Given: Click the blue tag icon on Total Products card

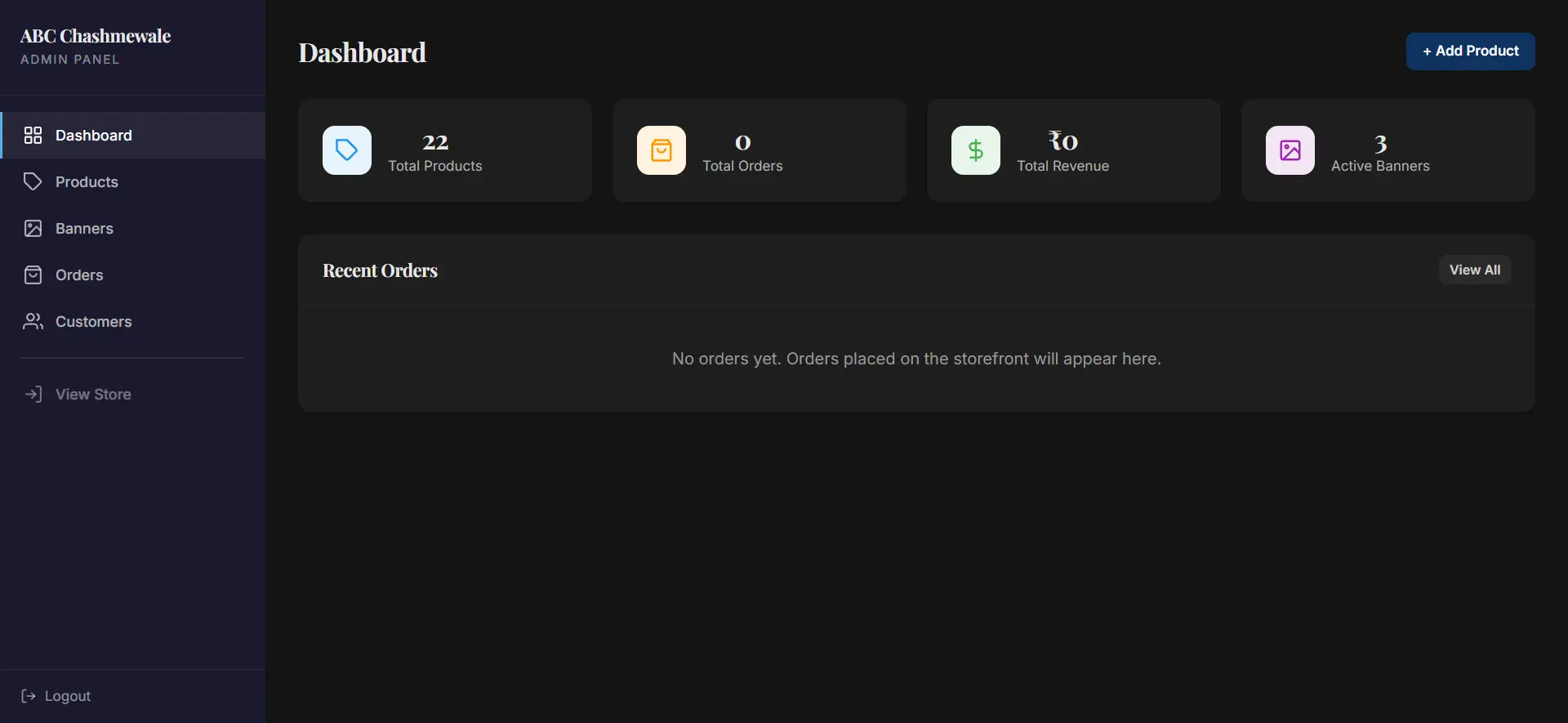Looking at the screenshot, I should 347,150.
